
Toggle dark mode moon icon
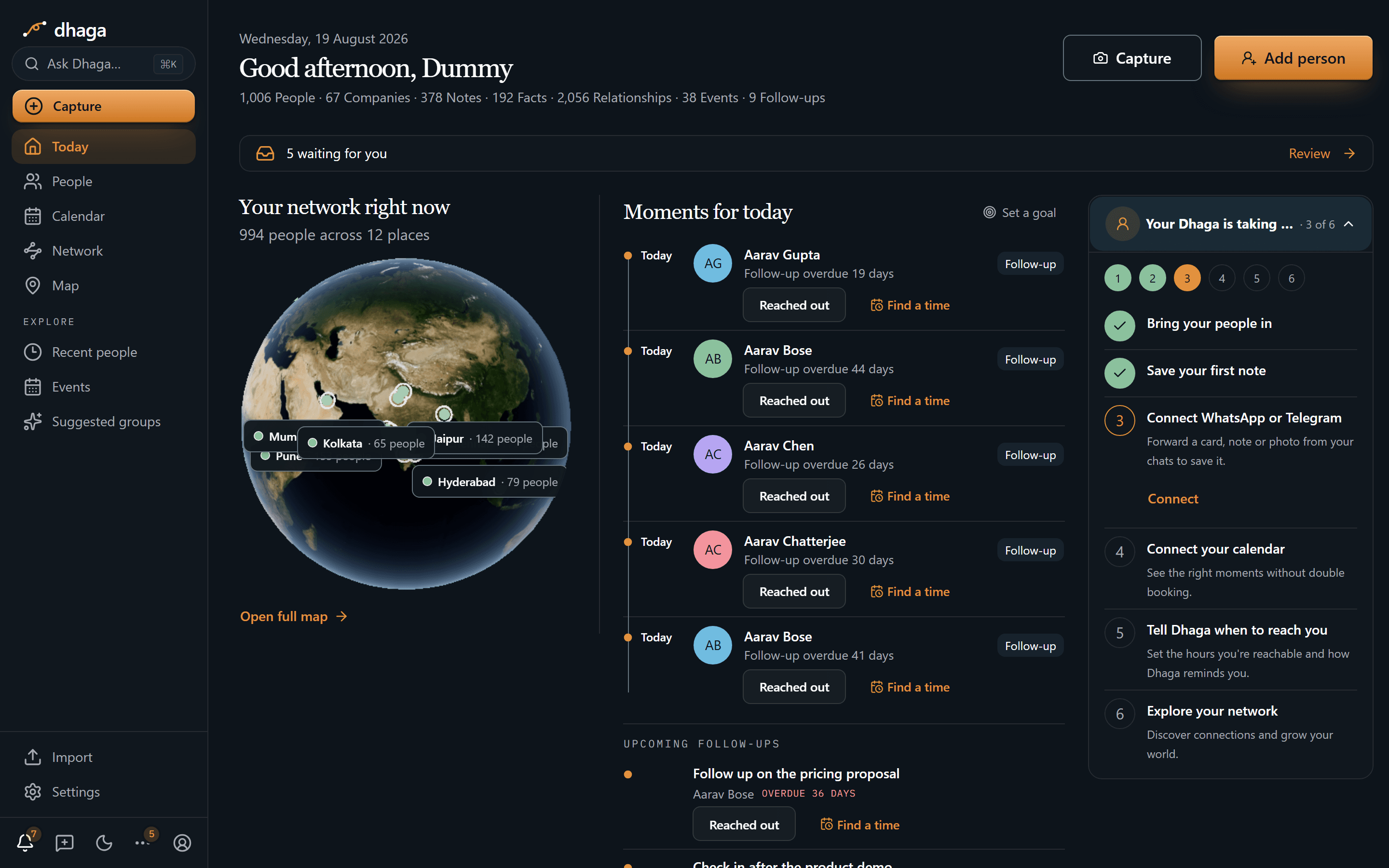(104, 842)
